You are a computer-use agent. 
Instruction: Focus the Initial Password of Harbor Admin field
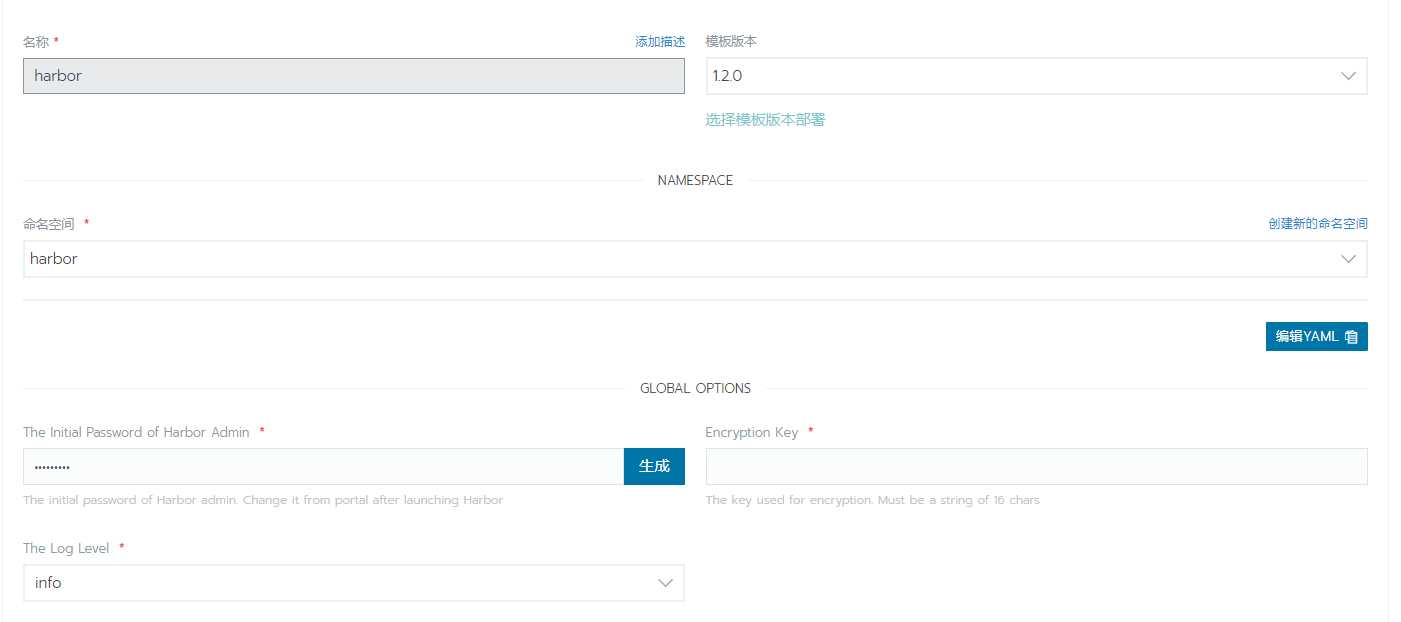[x=324, y=466]
